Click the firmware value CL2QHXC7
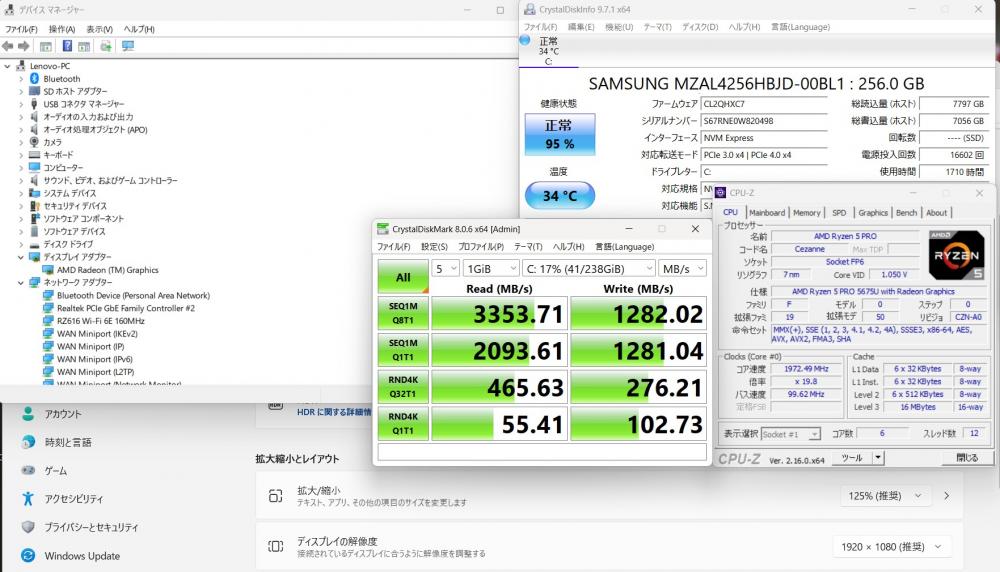This screenshot has height=572, width=1000. point(764,104)
